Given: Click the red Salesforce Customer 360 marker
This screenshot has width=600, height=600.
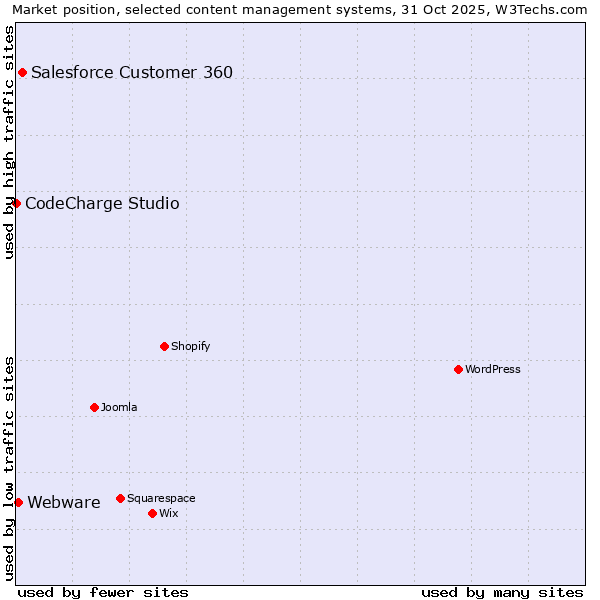Looking at the screenshot, I should pyautogui.click(x=22, y=72).
